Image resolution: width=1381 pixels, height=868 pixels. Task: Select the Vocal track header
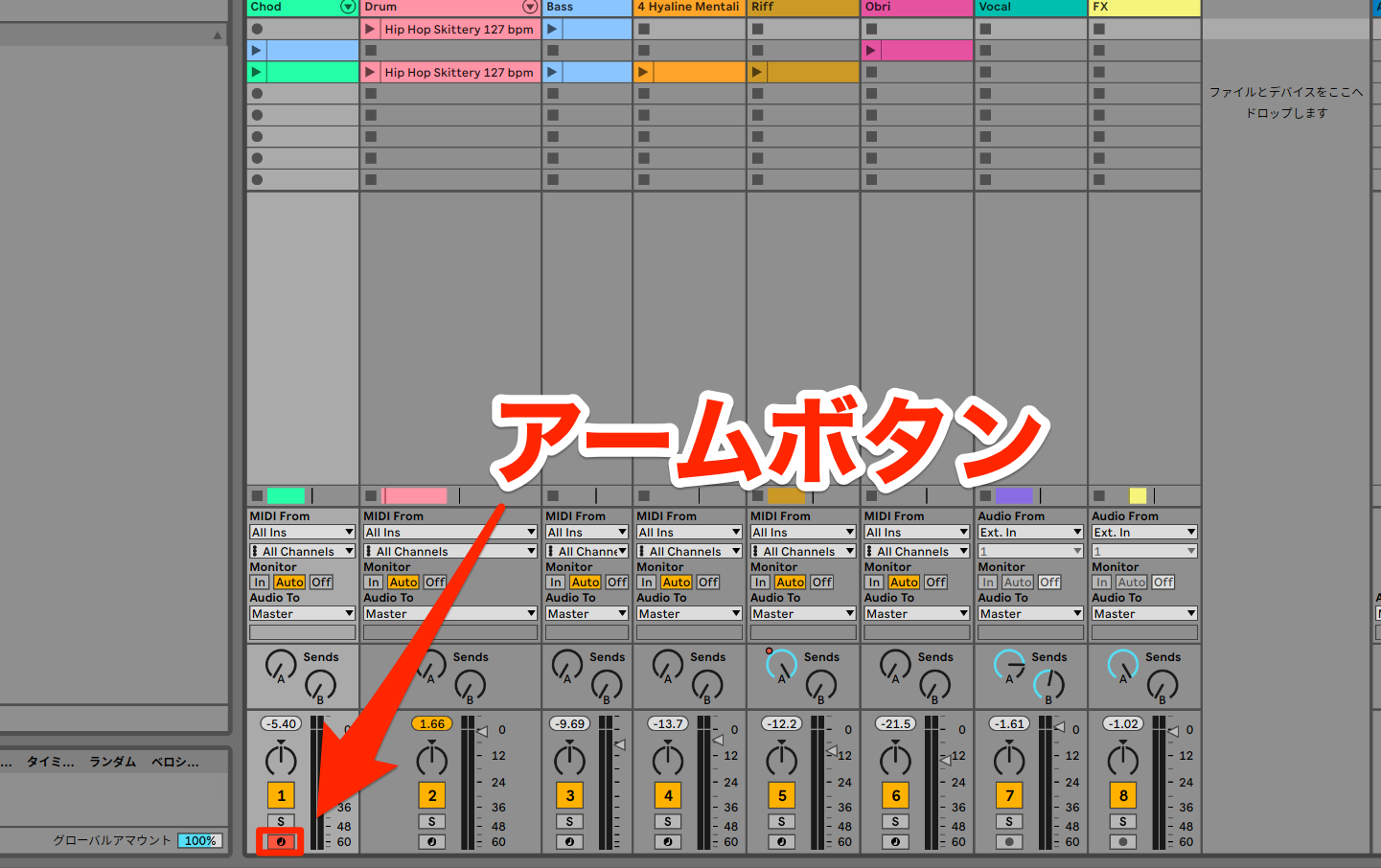[1031, 7]
